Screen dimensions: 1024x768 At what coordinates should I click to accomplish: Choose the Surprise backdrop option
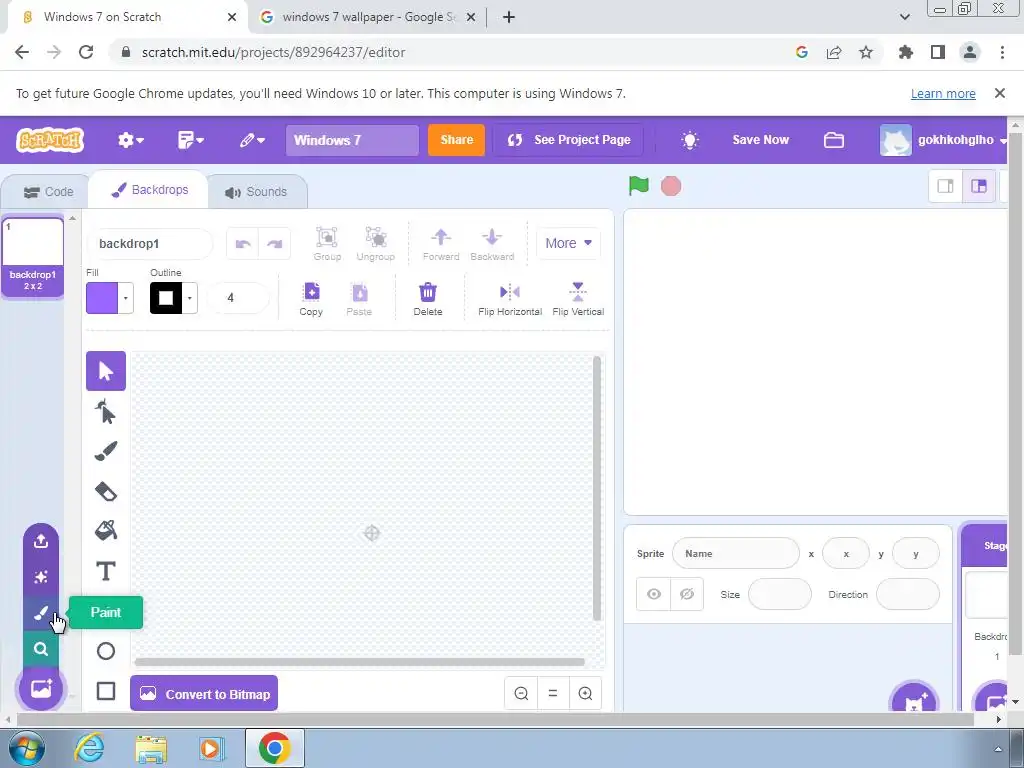pos(40,577)
